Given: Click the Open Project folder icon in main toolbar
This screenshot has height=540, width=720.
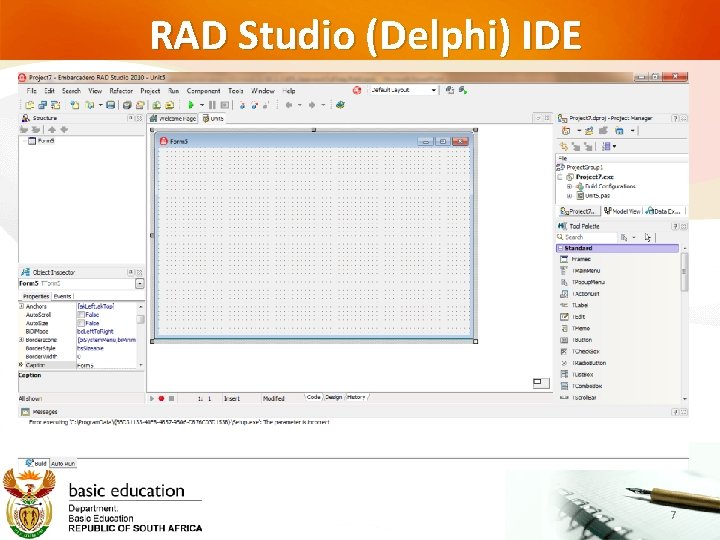Looking at the screenshot, I should (x=140, y=105).
